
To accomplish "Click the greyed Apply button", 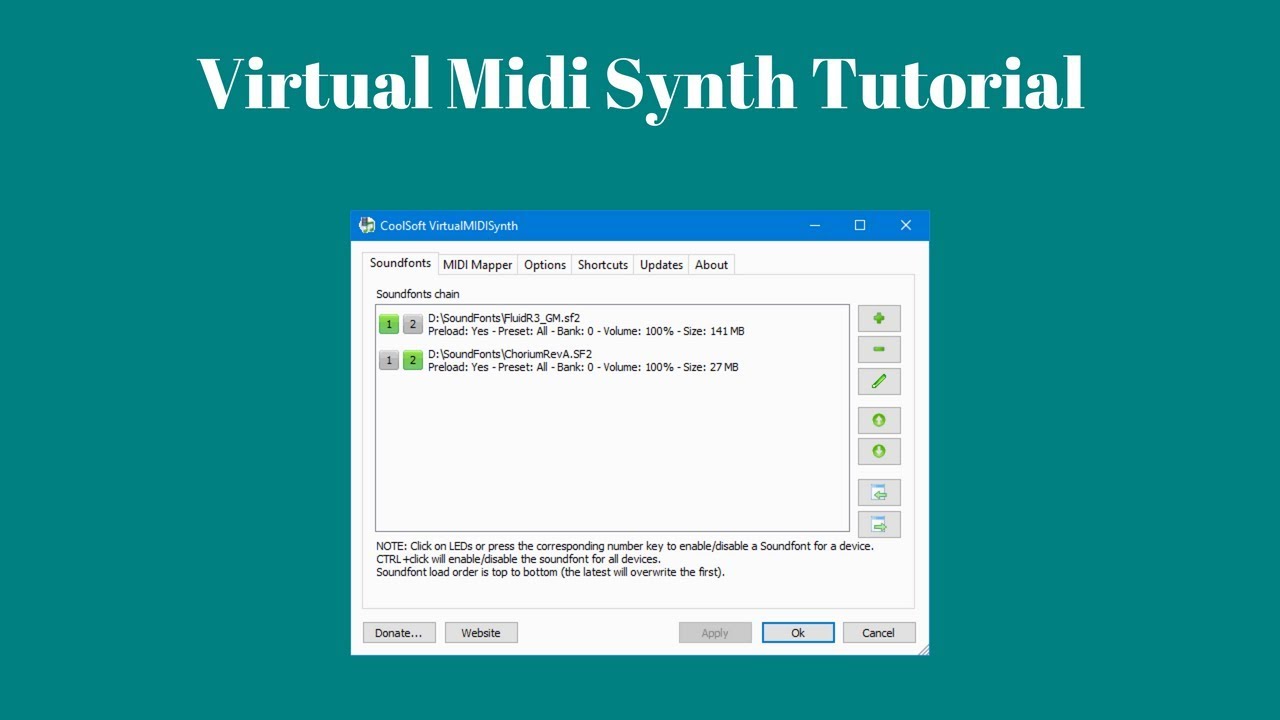I will point(715,633).
